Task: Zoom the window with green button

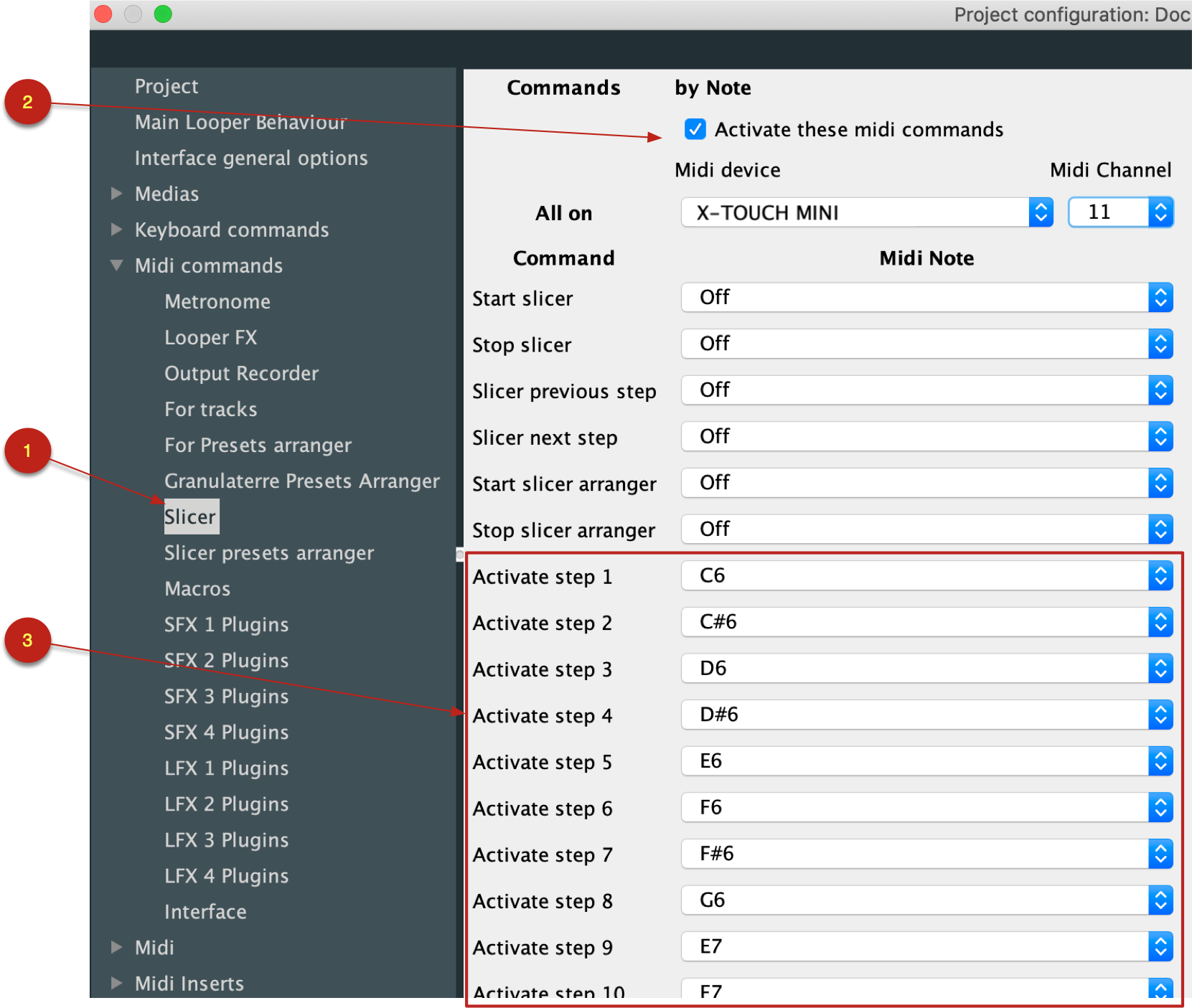Action: [163, 14]
